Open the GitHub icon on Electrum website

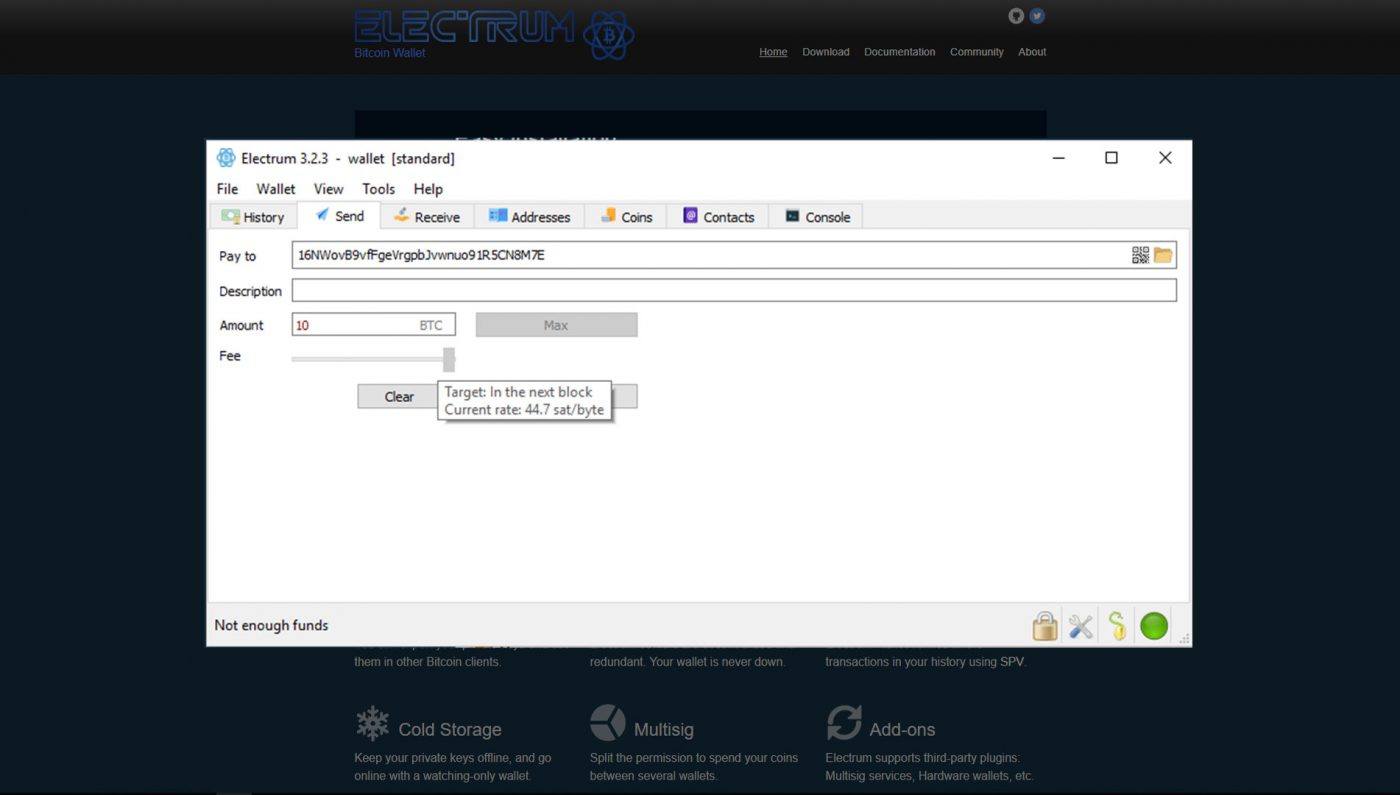point(1016,16)
